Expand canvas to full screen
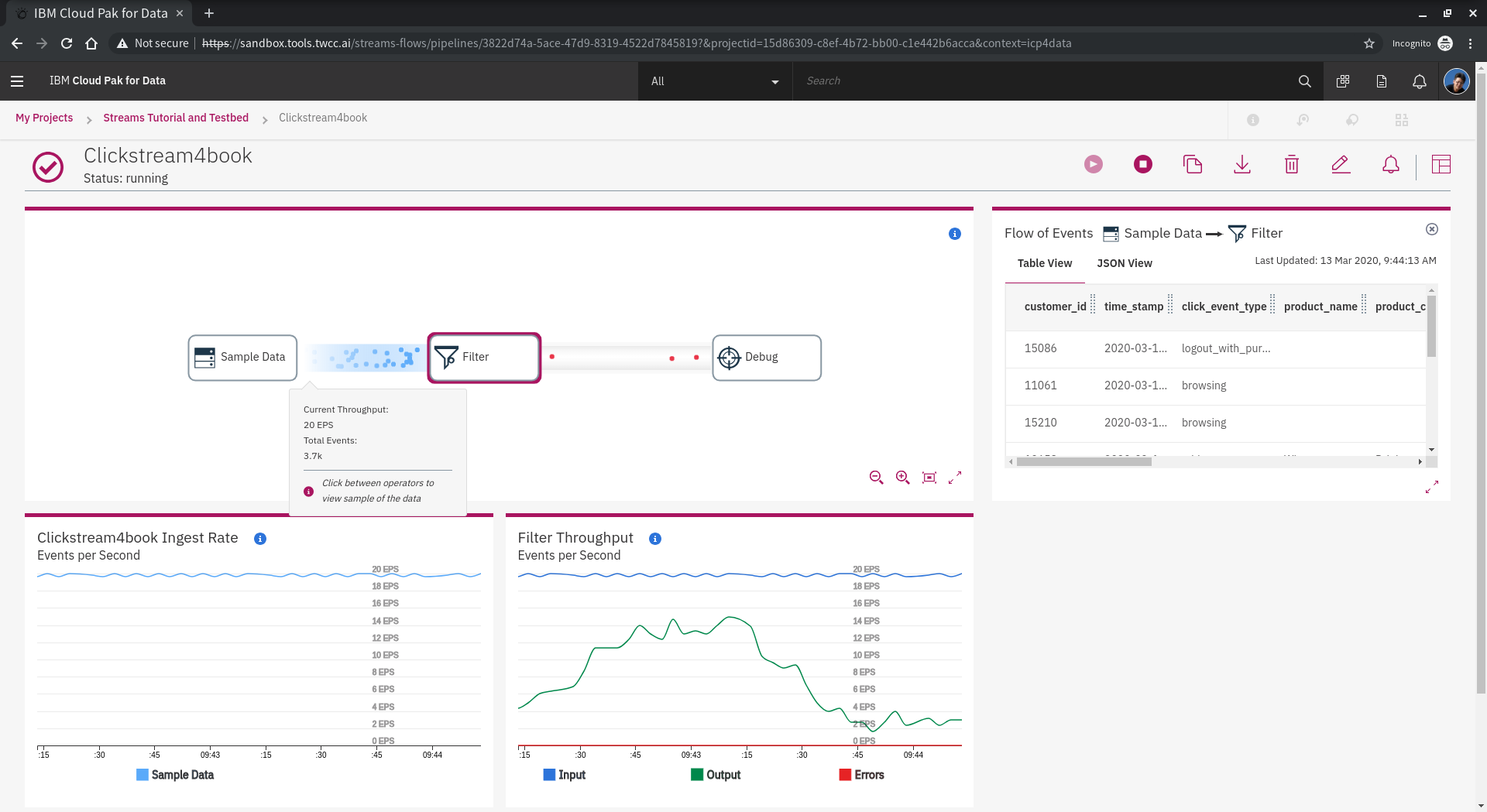 pyautogui.click(x=955, y=478)
